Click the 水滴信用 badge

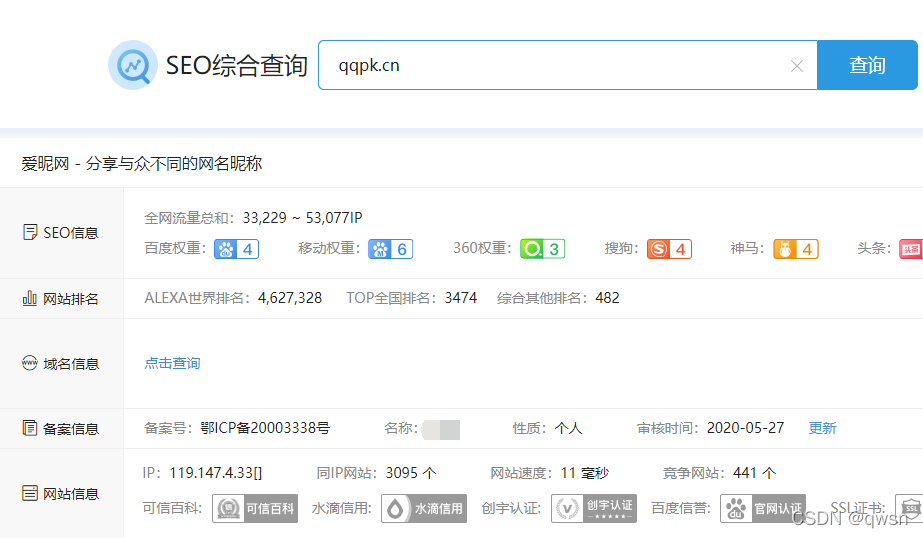pyautogui.click(x=424, y=509)
